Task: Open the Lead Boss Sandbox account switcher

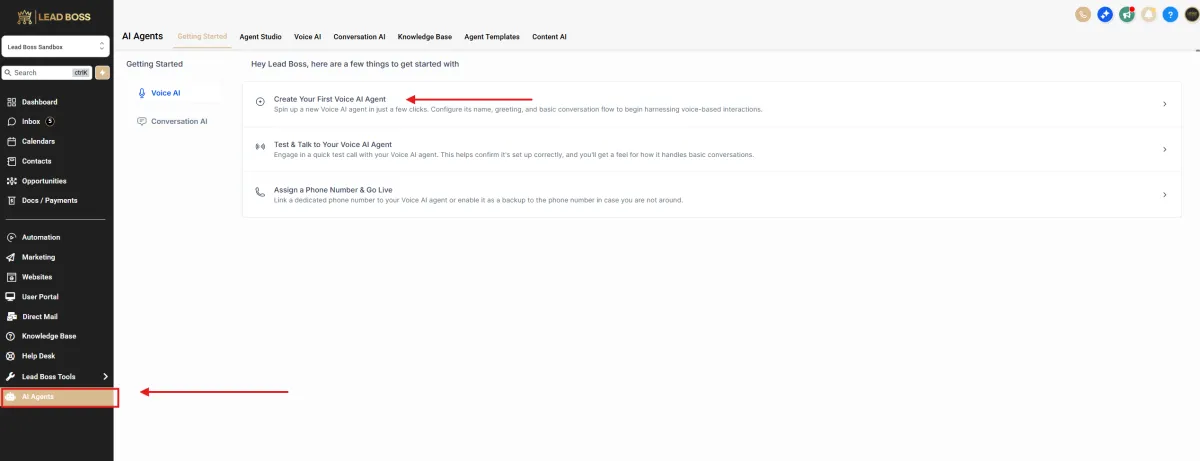Action: [x=55, y=47]
